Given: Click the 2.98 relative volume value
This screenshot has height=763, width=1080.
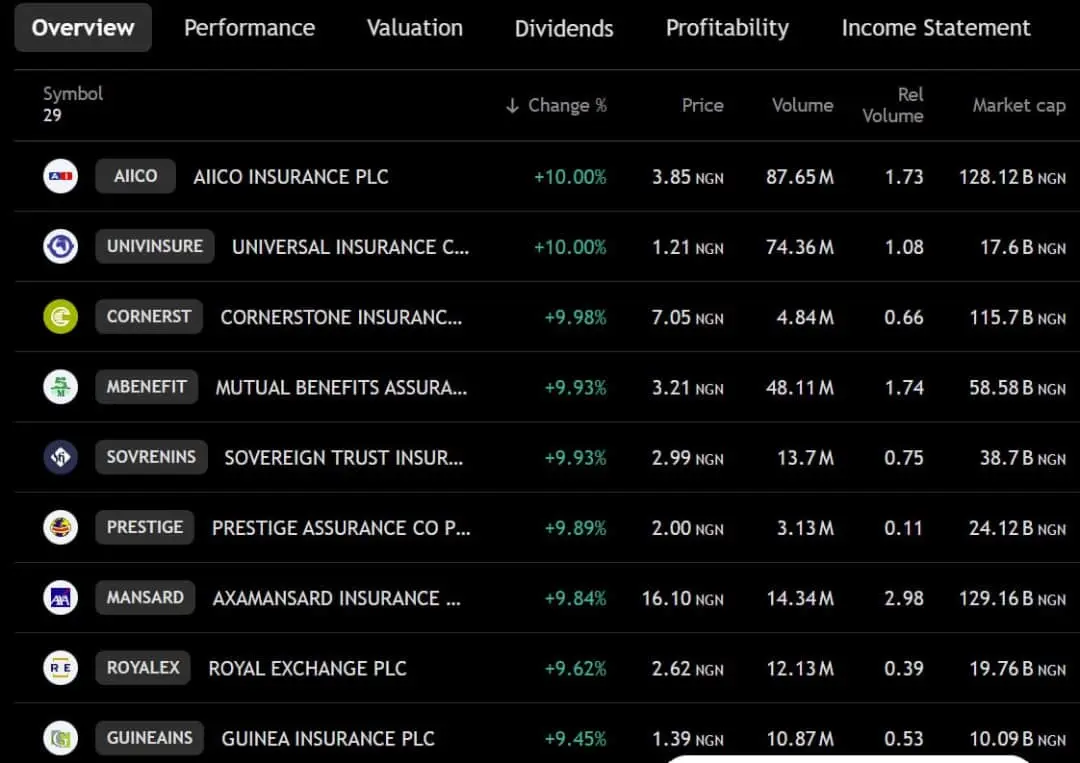Looking at the screenshot, I should 904,598.
